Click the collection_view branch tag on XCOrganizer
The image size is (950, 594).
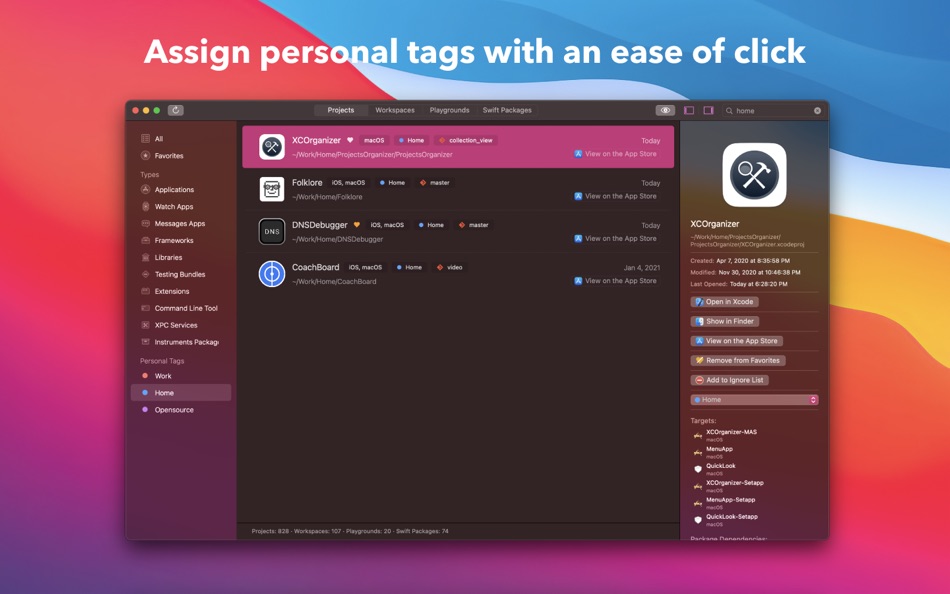466,140
